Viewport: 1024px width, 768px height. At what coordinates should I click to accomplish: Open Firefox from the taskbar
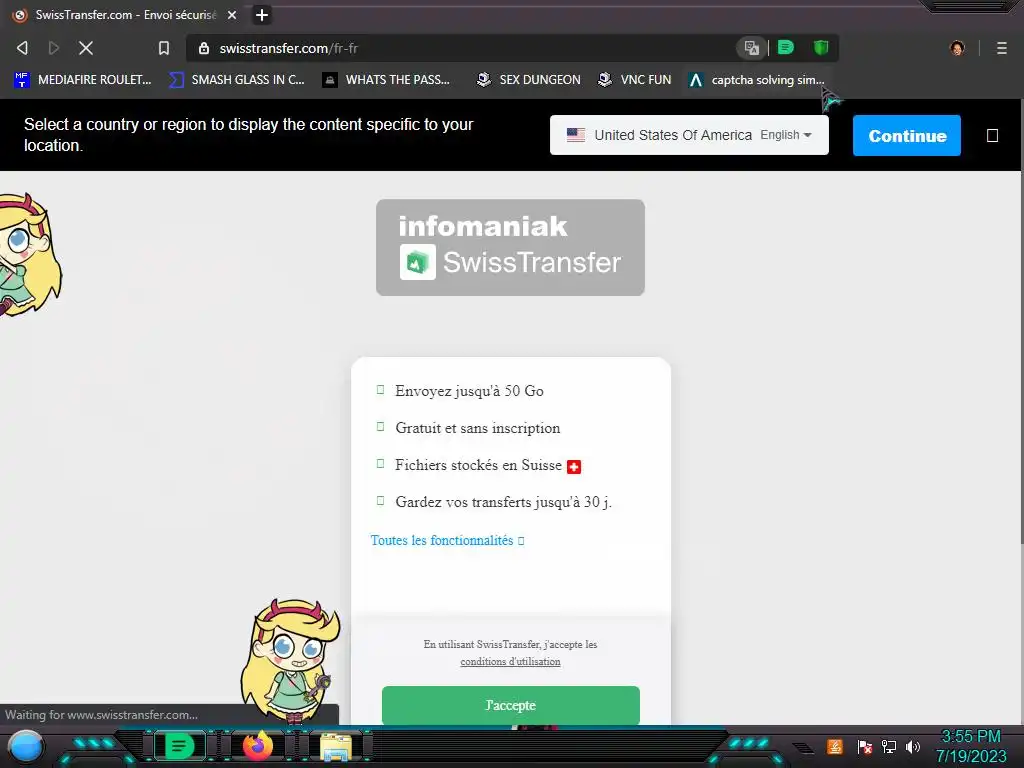tap(257, 746)
